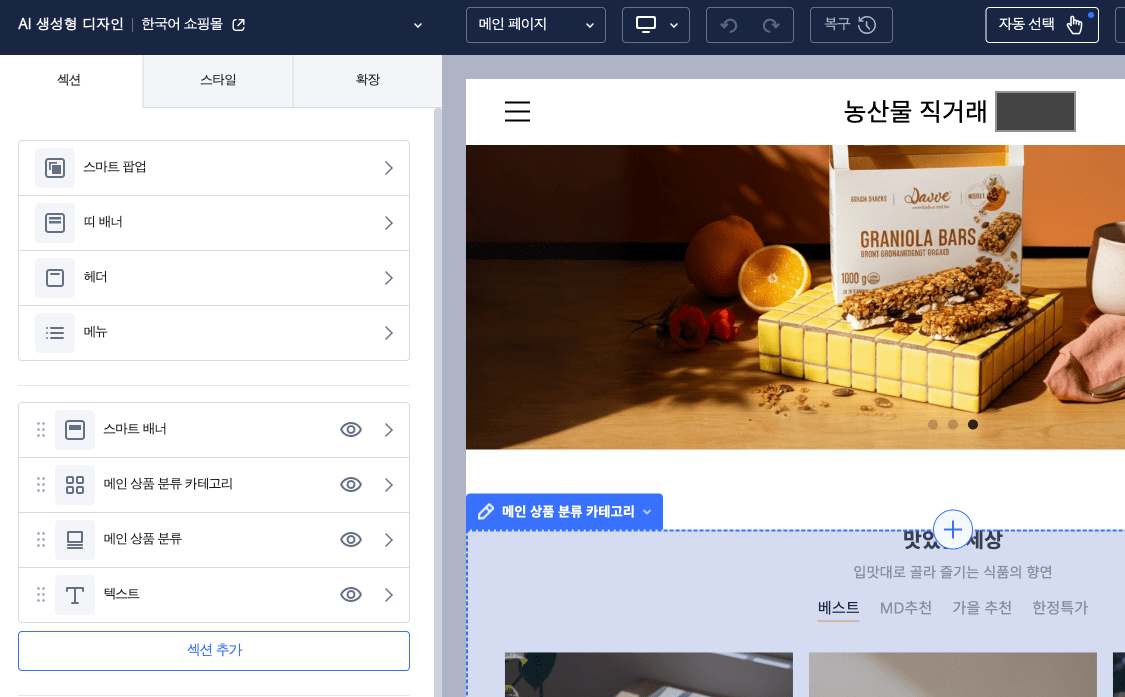This screenshot has width=1125, height=697.
Task: Select the MD추천 product tab in the preview
Action: (905, 608)
